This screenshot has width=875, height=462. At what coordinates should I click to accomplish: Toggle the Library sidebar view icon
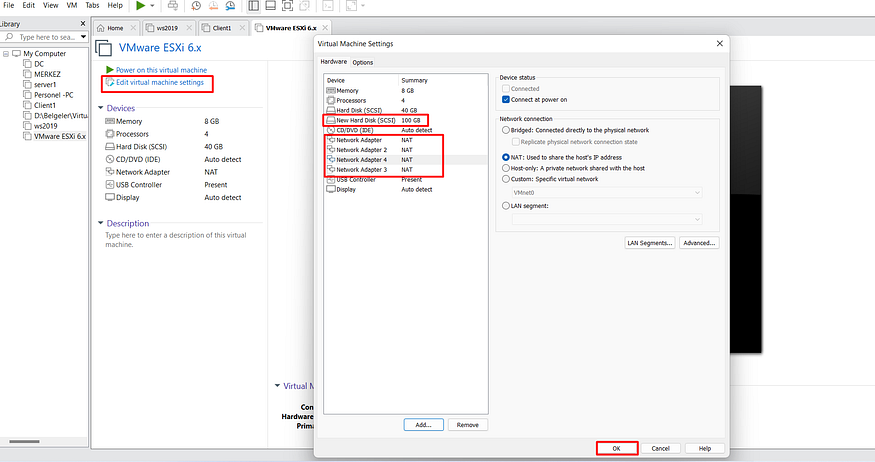[x=254, y=6]
